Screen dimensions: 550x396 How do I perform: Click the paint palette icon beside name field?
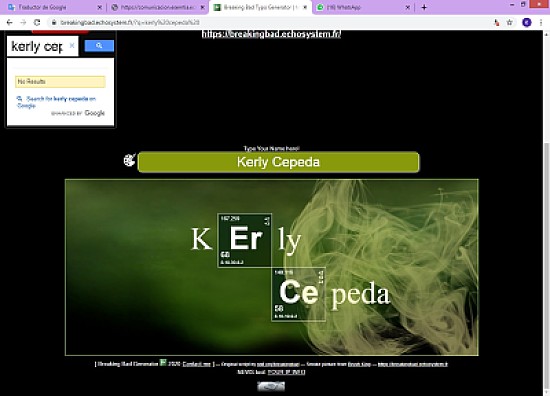pos(129,160)
